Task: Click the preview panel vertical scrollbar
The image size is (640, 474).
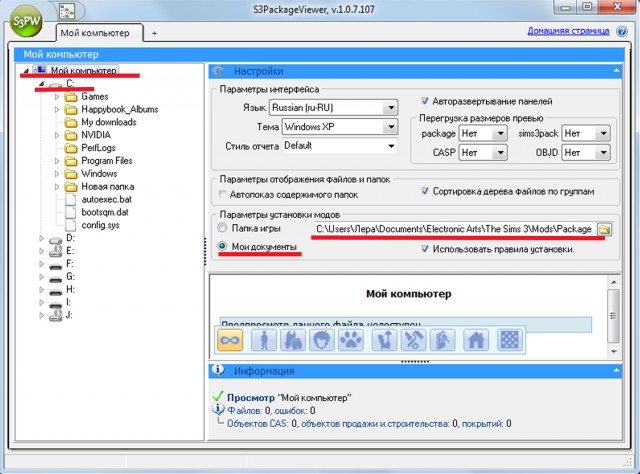Action: pos(614,300)
